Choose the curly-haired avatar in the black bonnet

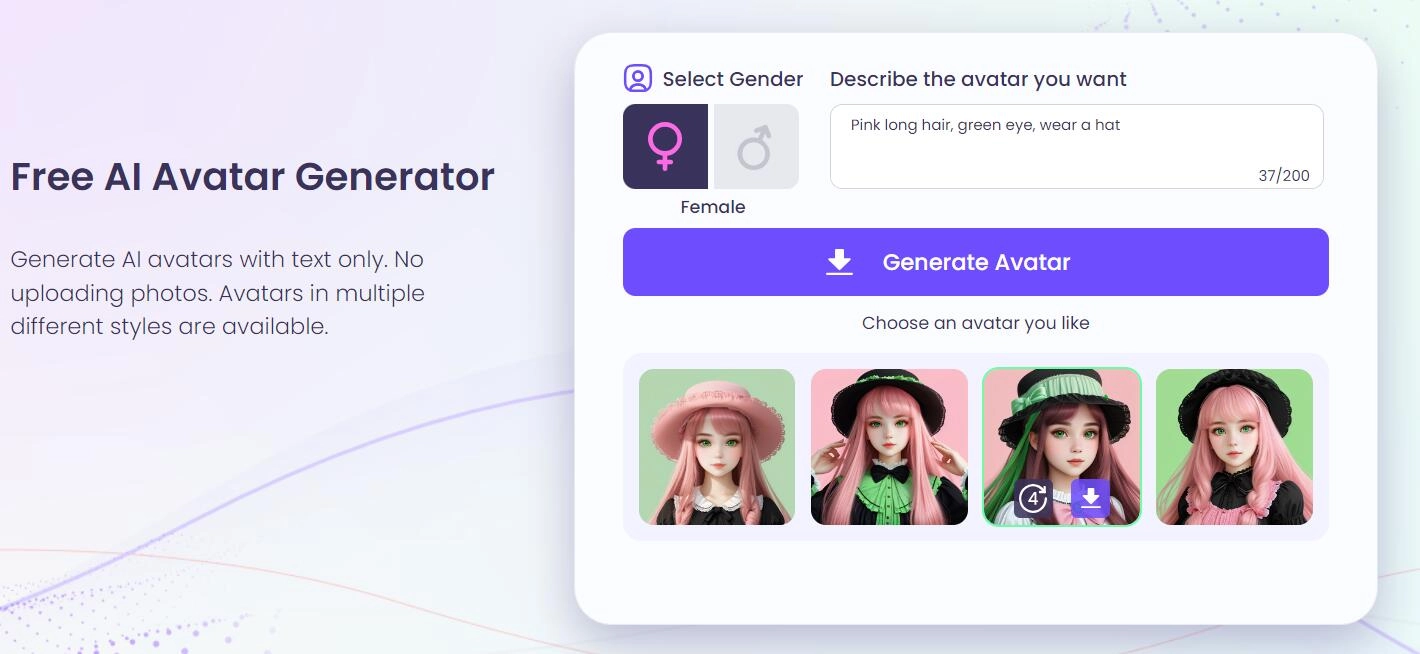1234,447
